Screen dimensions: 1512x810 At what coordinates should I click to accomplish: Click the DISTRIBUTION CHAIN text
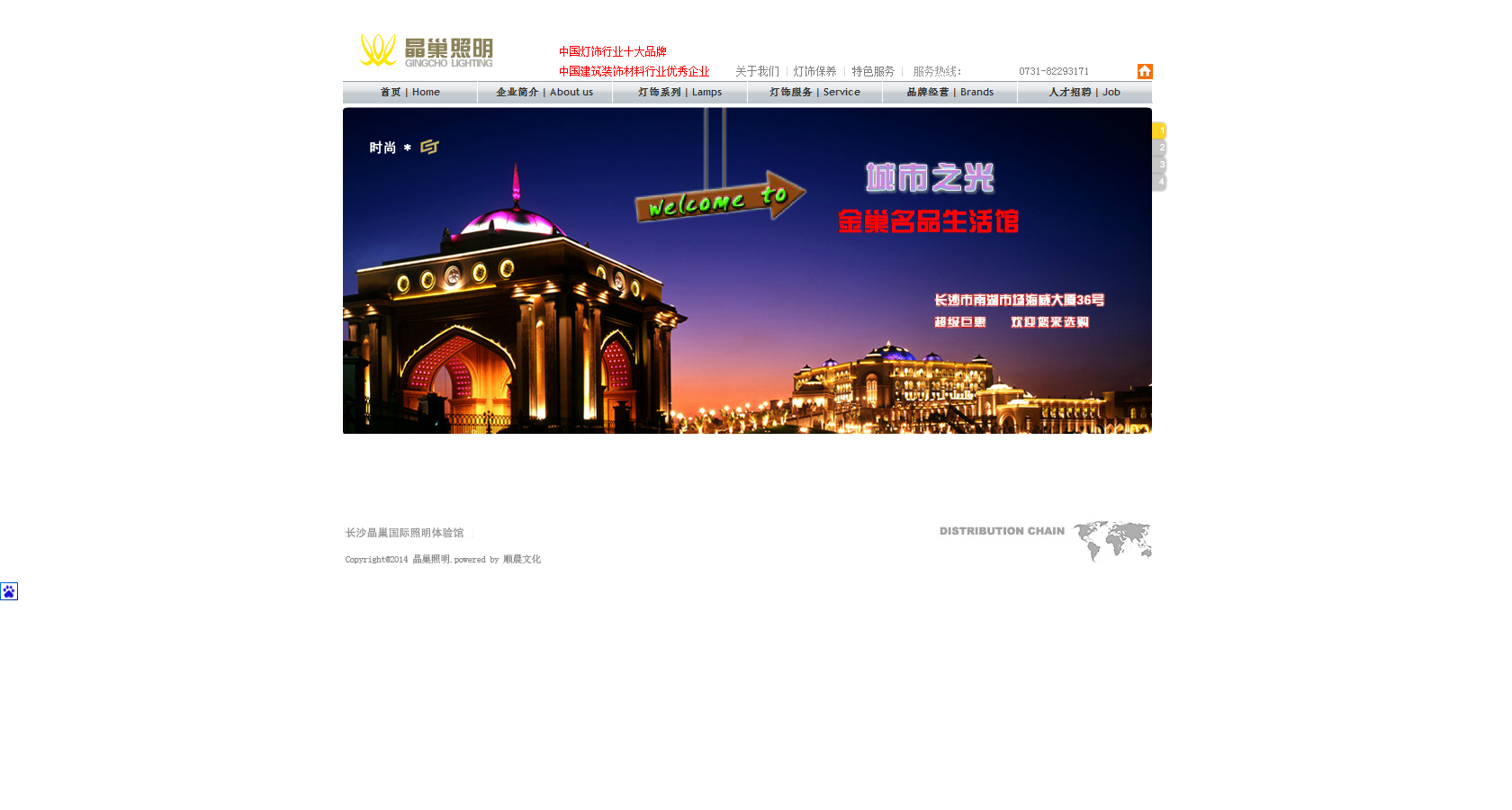pyautogui.click(x=1002, y=531)
